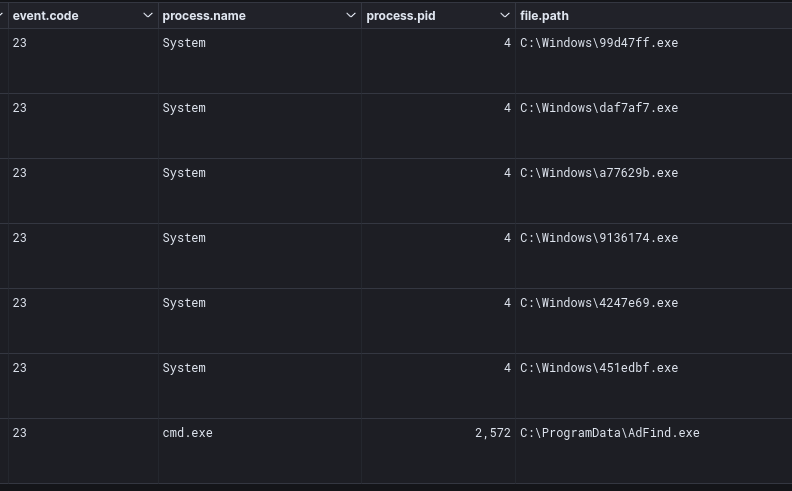
Task: Open the process.pid column dropdown chevron
Action: click(x=505, y=16)
